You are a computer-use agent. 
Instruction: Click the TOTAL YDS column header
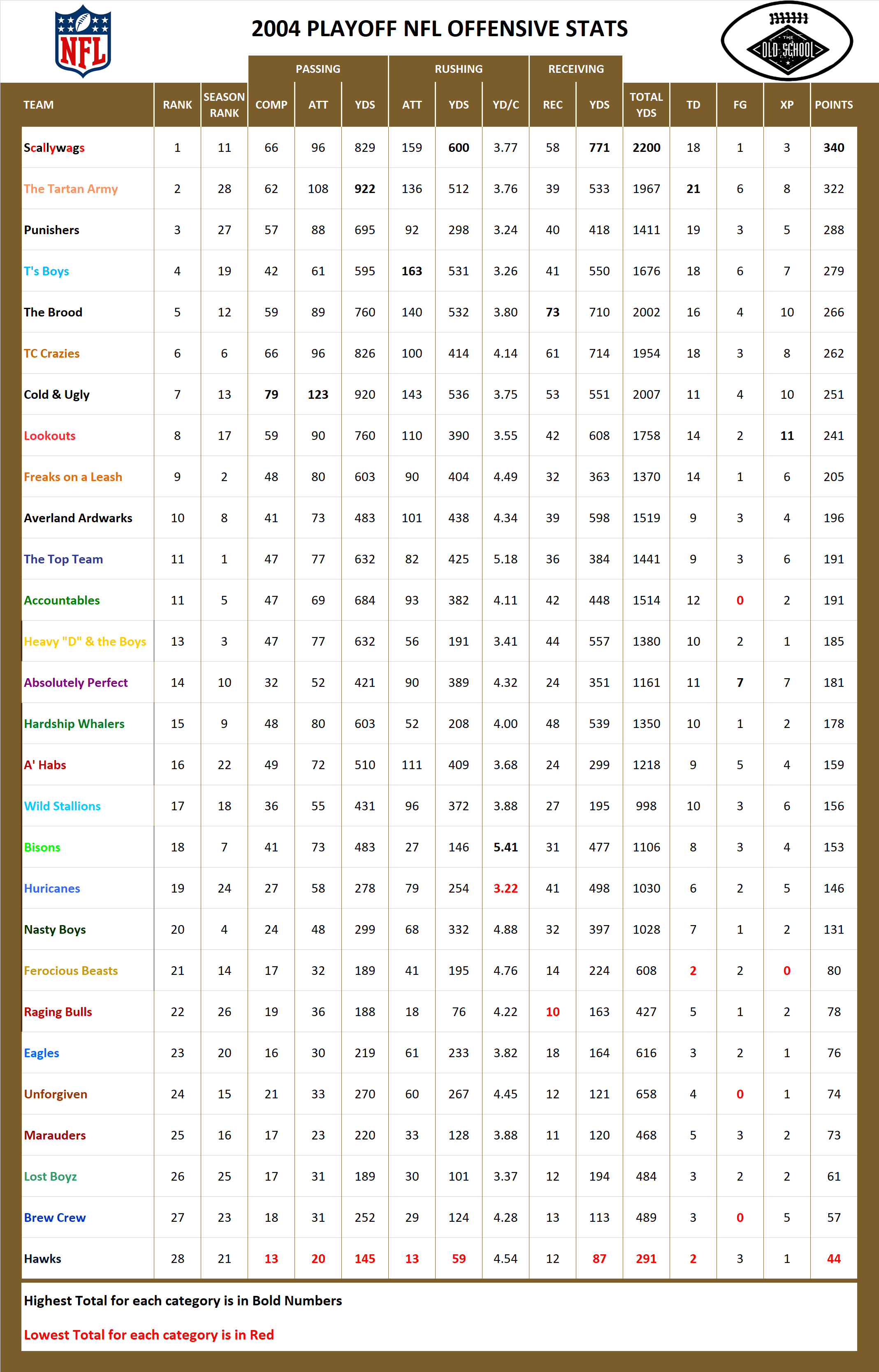(646, 105)
